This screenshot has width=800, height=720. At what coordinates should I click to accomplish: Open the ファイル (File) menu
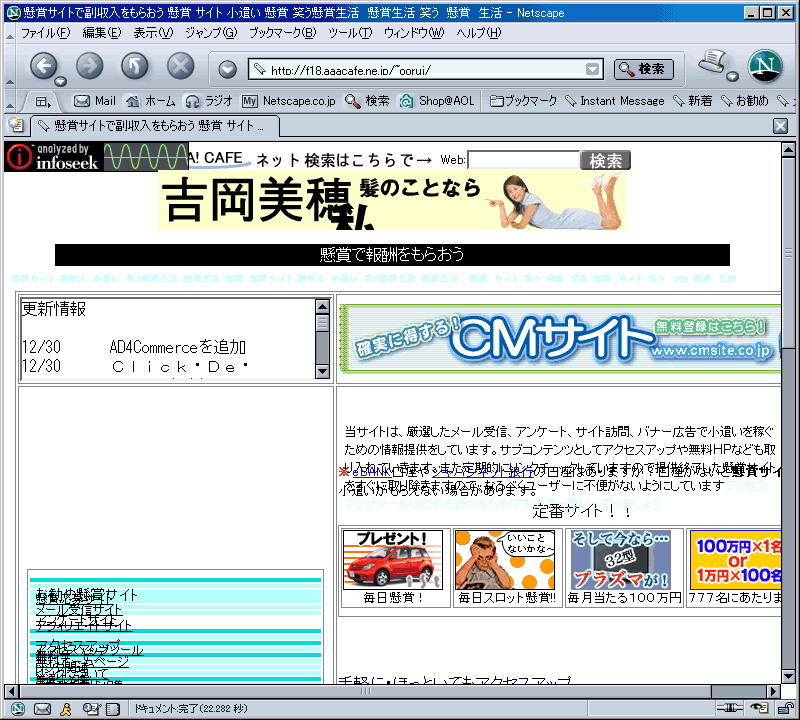[x=45, y=33]
